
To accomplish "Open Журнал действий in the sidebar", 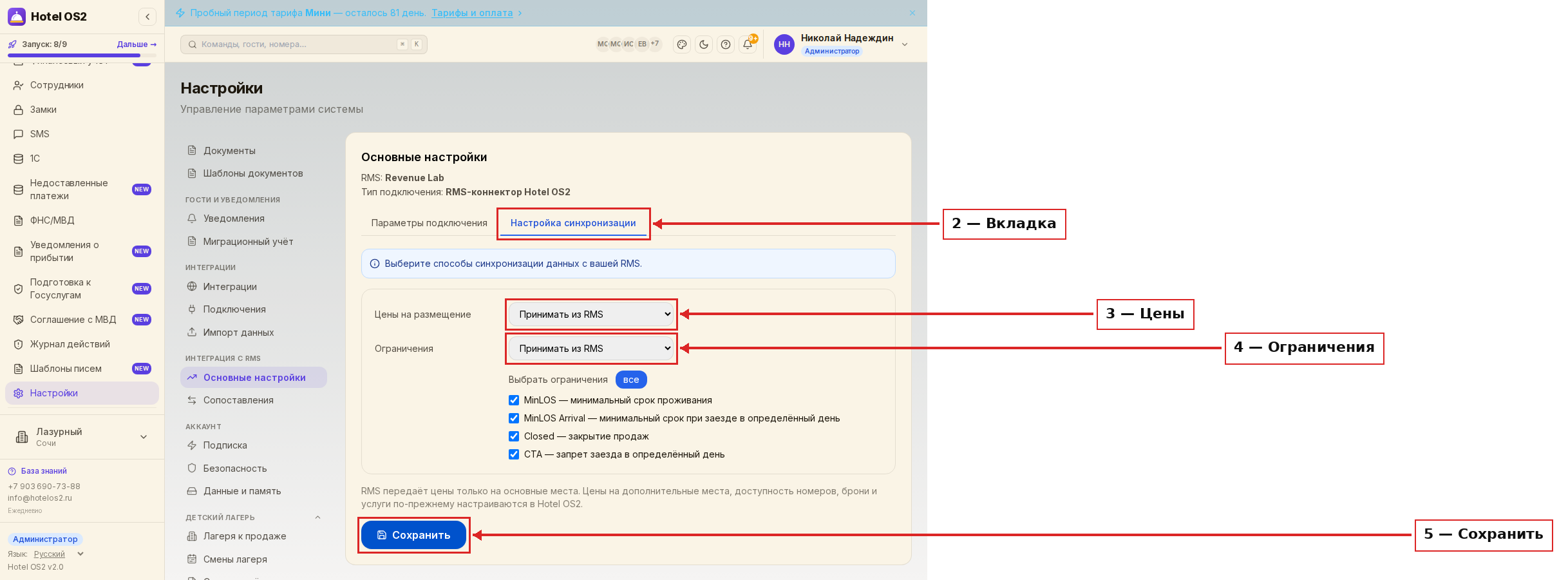I will [82, 344].
